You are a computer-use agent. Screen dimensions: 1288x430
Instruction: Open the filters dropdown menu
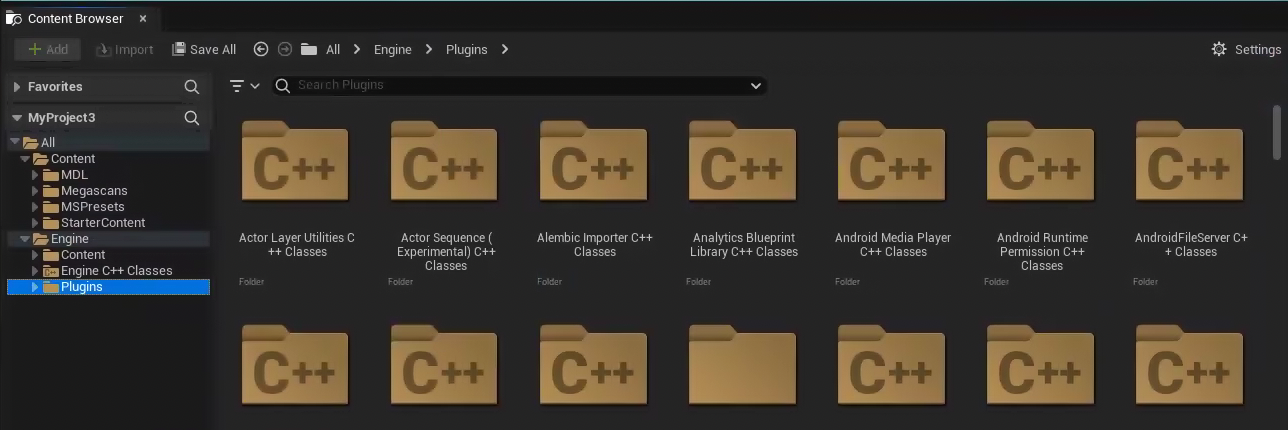(x=245, y=86)
